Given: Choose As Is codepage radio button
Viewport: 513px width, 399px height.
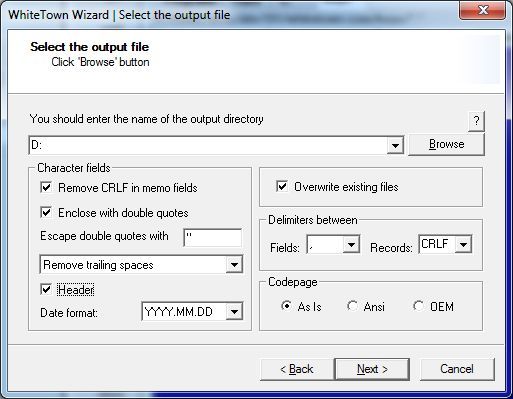Looking at the screenshot, I should [286, 306].
